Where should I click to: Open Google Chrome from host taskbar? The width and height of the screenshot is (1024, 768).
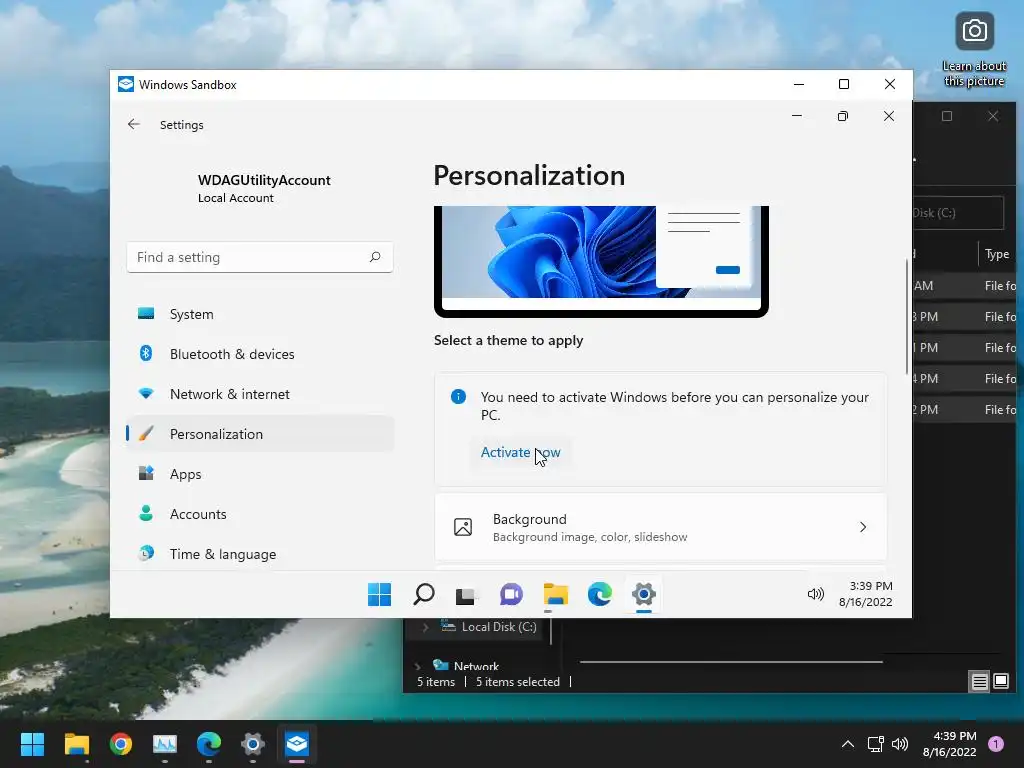tap(121, 744)
